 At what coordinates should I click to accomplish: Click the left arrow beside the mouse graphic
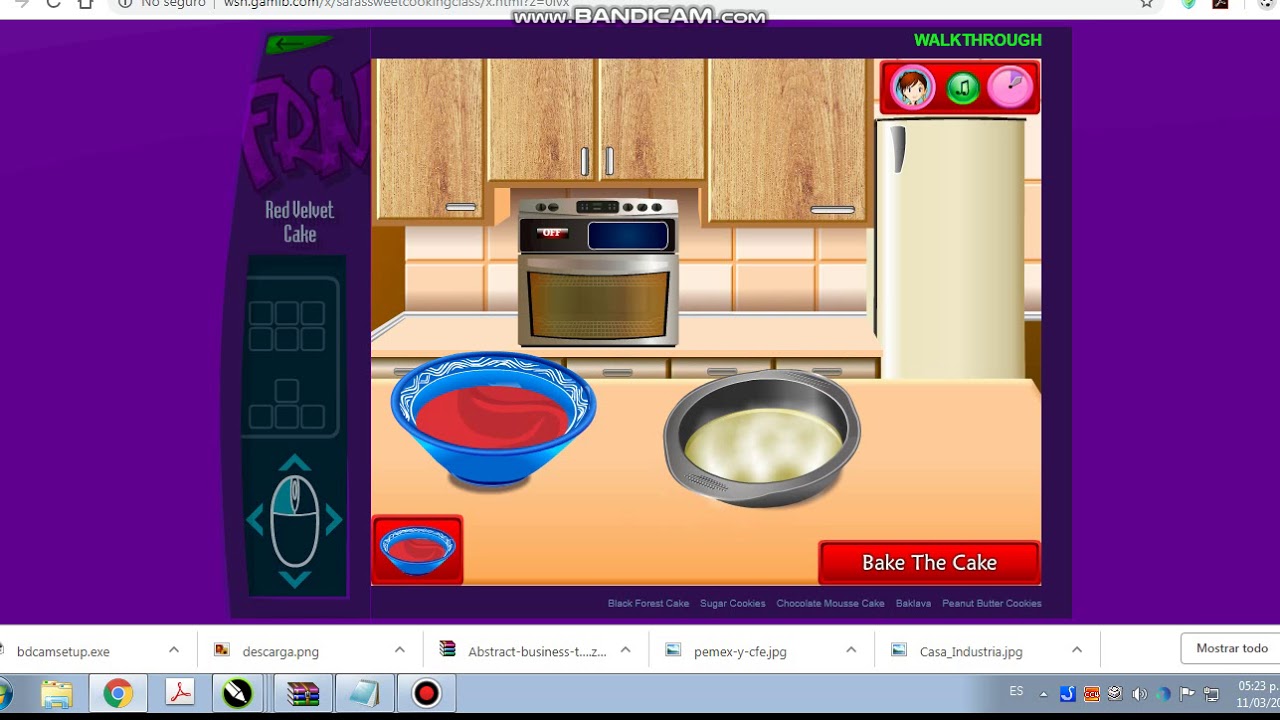255,520
